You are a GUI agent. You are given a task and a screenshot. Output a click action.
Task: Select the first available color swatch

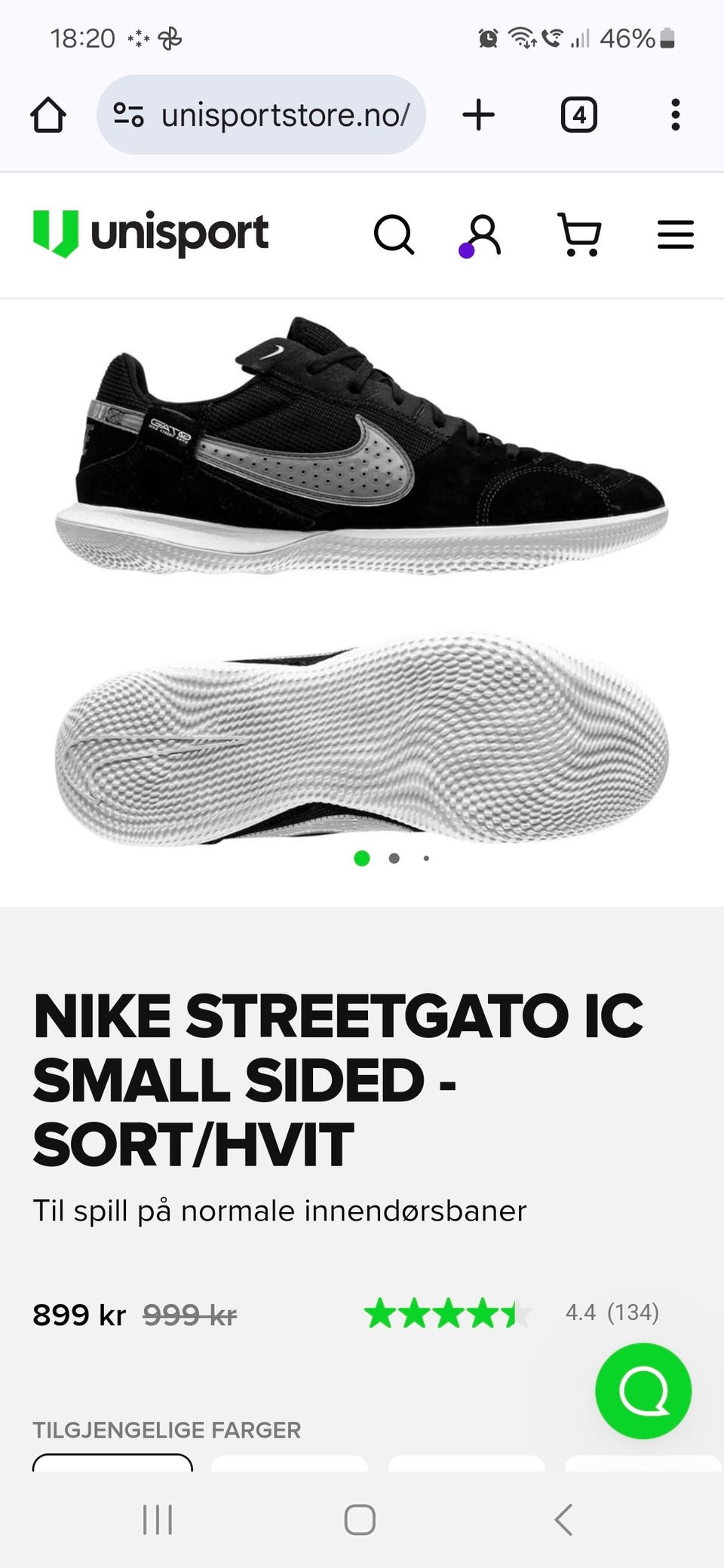tap(112, 1462)
